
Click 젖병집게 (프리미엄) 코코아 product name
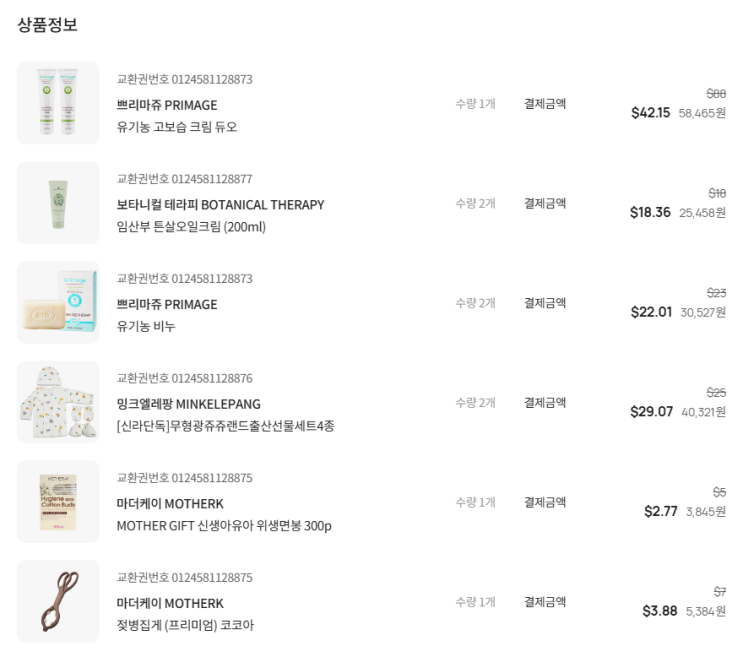point(185,626)
